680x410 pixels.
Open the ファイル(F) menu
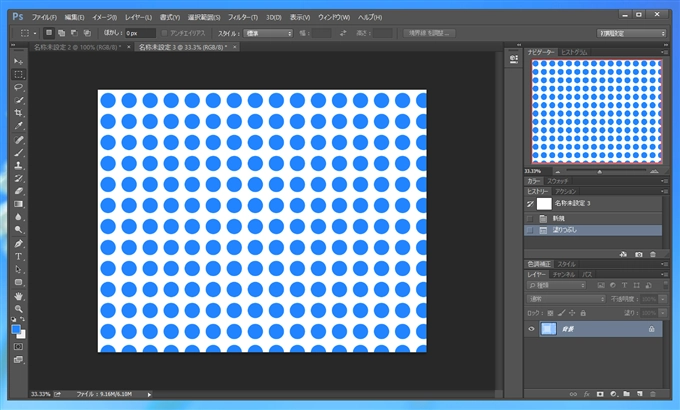(44, 17)
